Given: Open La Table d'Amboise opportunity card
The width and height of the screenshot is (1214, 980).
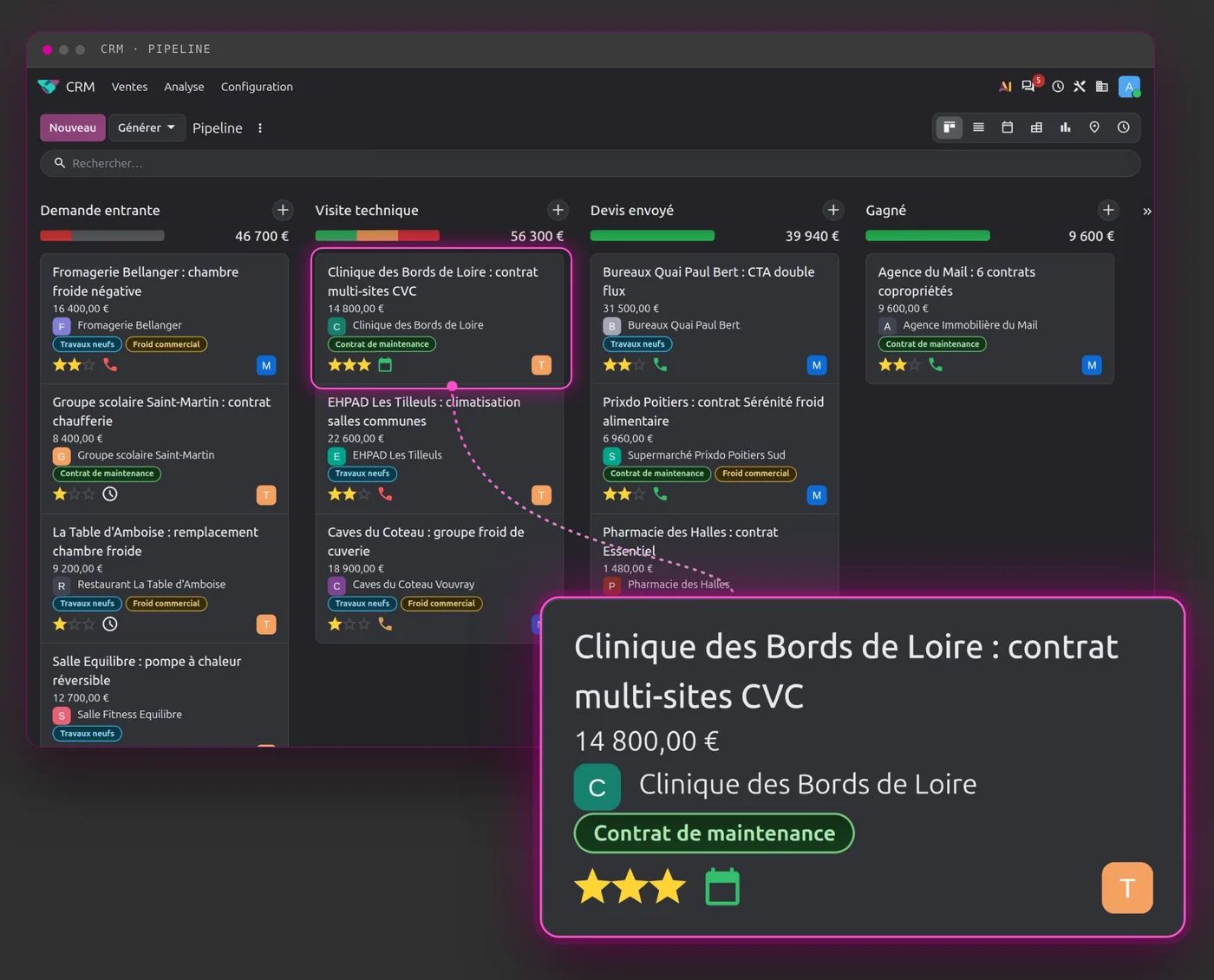Looking at the screenshot, I should coord(164,578).
